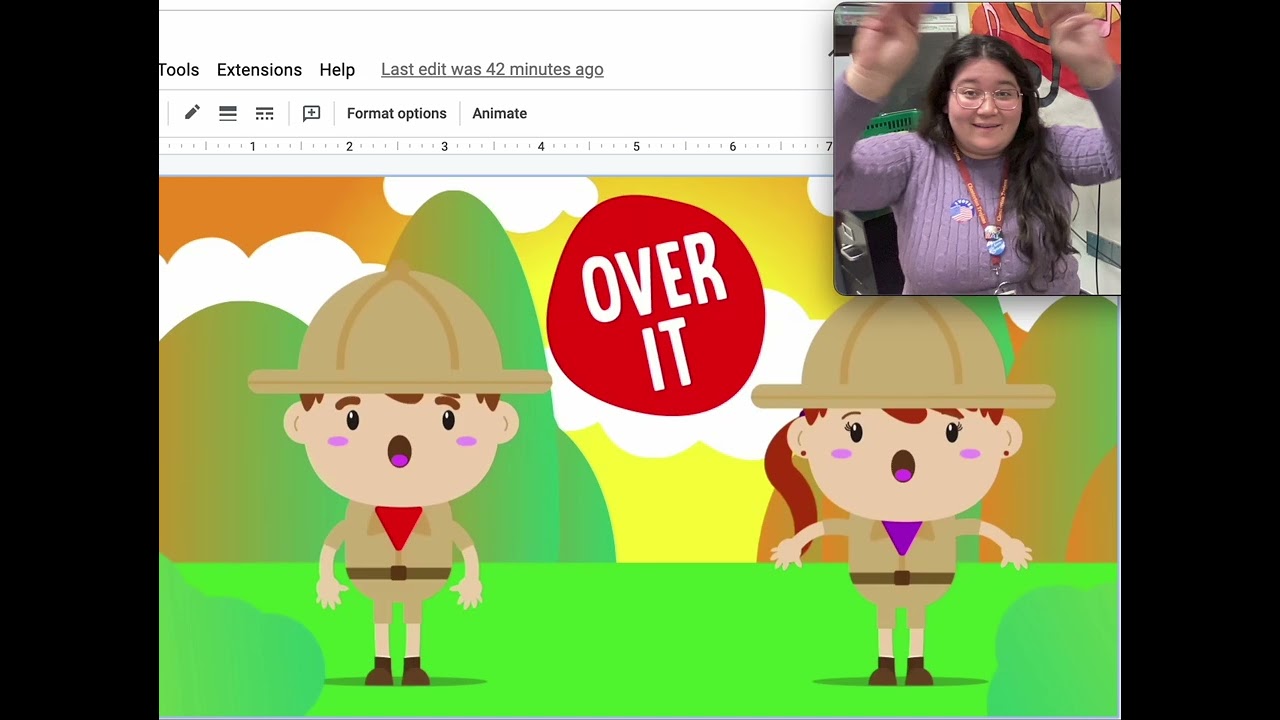The height and width of the screenshot is (720, 1280).
Task: Open the Tools menu
Action: tap(179, 70)
